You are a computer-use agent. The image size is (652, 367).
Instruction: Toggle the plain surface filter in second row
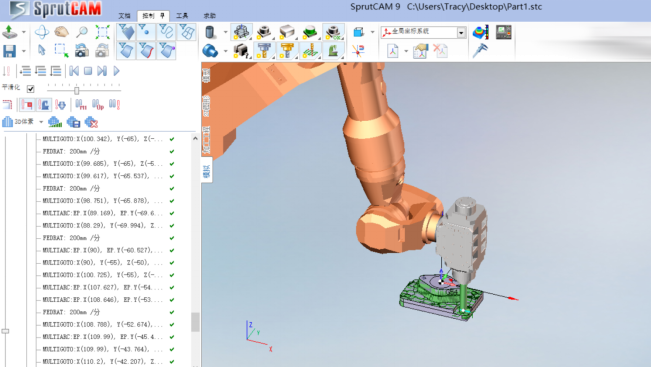point(126,51)
